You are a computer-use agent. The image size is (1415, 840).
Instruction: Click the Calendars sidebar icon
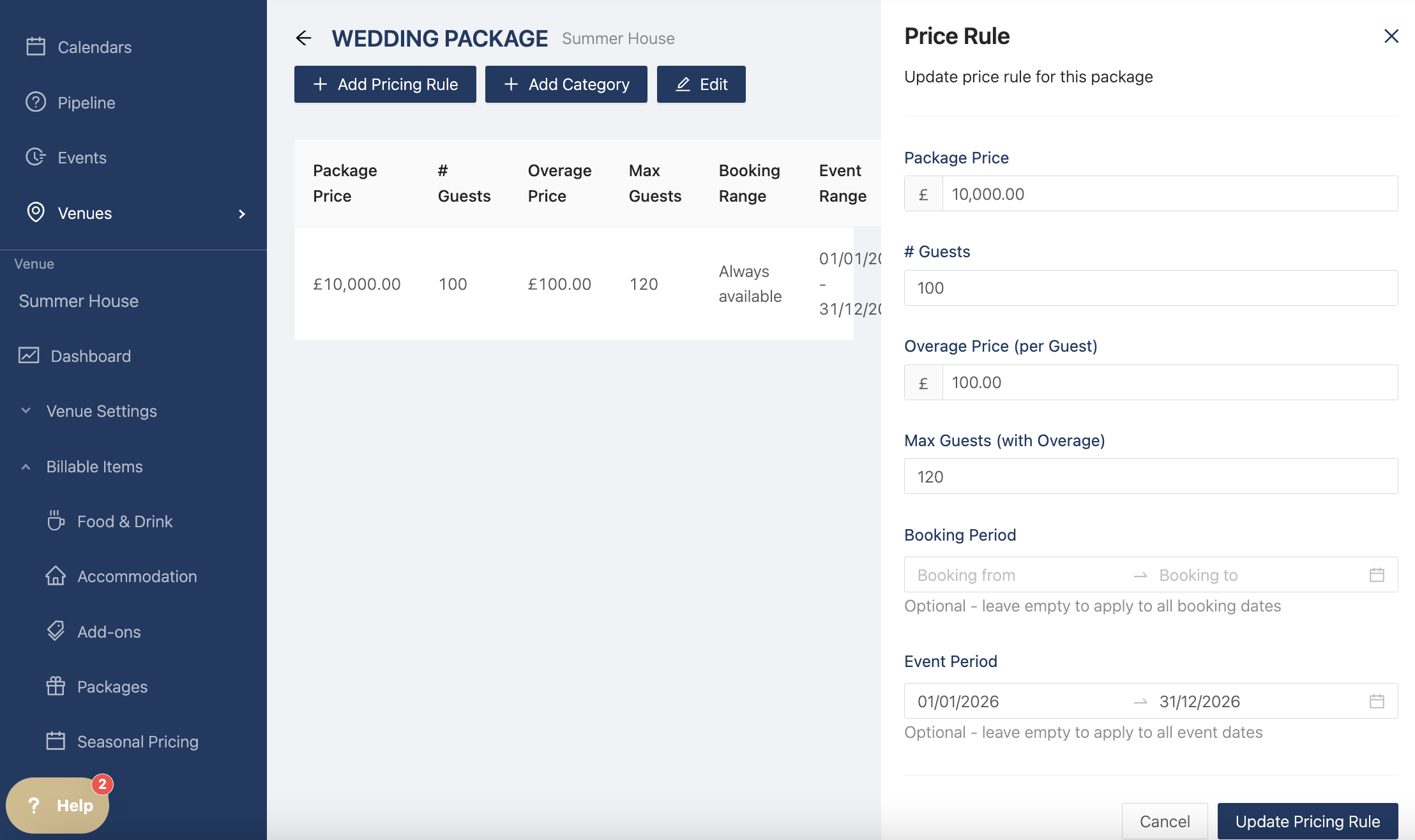pyautogui.click(x=36, y=47)
